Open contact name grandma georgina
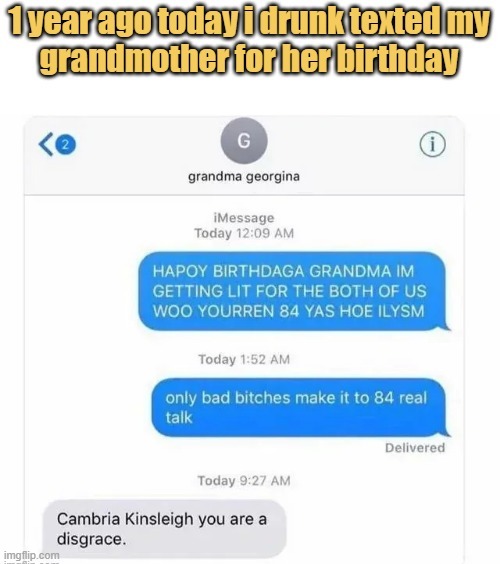 tap(244, 177)
